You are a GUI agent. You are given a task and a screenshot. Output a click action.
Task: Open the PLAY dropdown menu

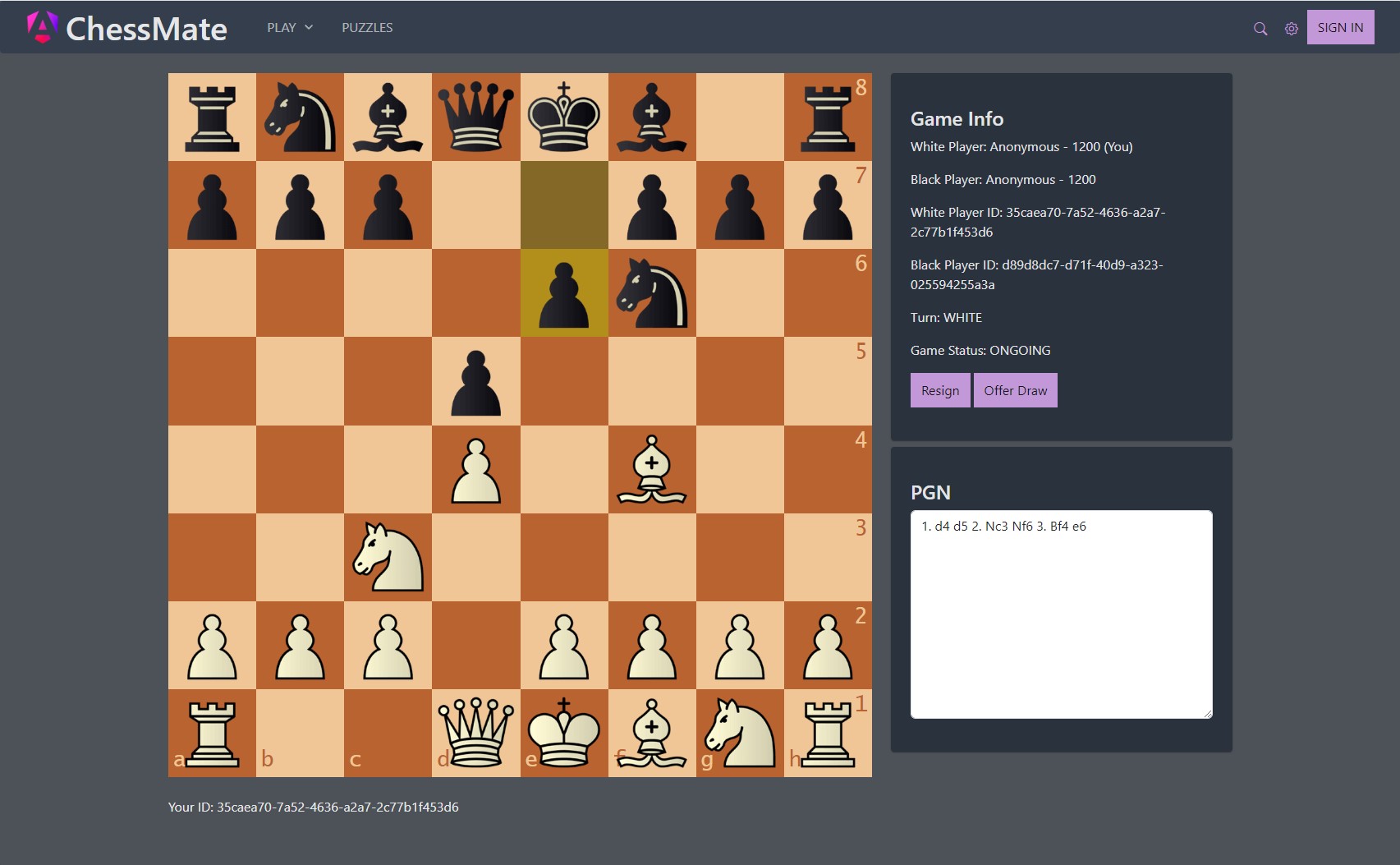pos(287,27)
